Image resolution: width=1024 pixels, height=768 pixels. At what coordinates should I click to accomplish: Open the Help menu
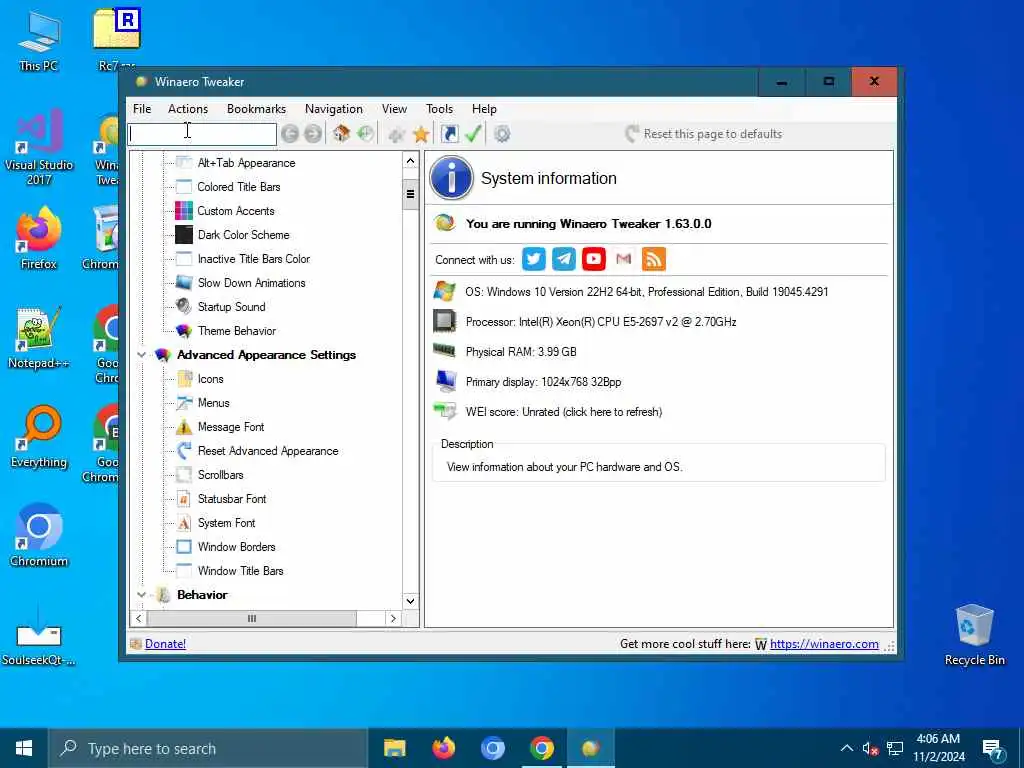click(485, 109)
